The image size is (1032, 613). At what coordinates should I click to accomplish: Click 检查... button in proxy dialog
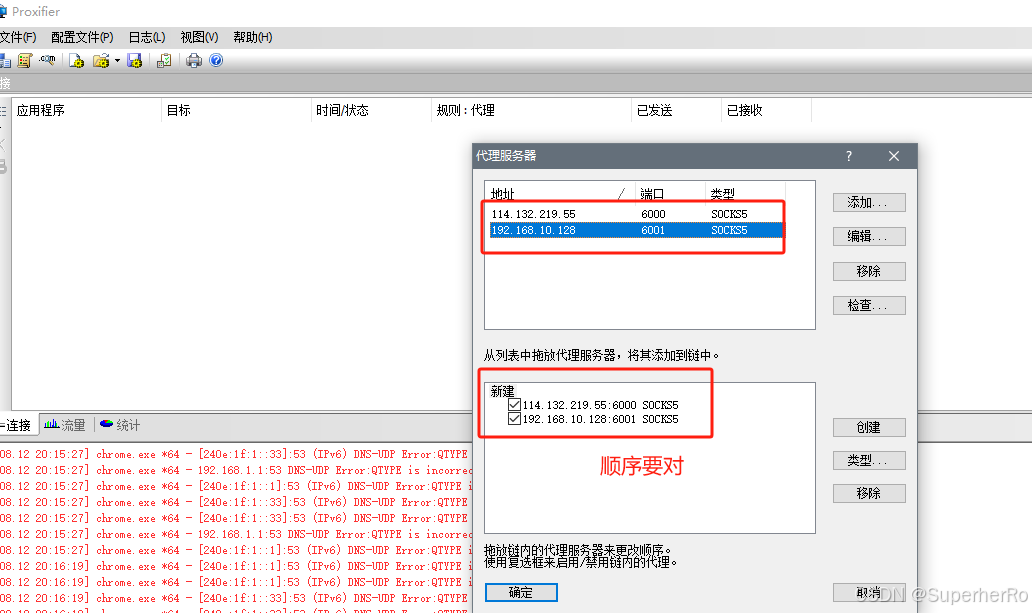[x=869, y=306]
